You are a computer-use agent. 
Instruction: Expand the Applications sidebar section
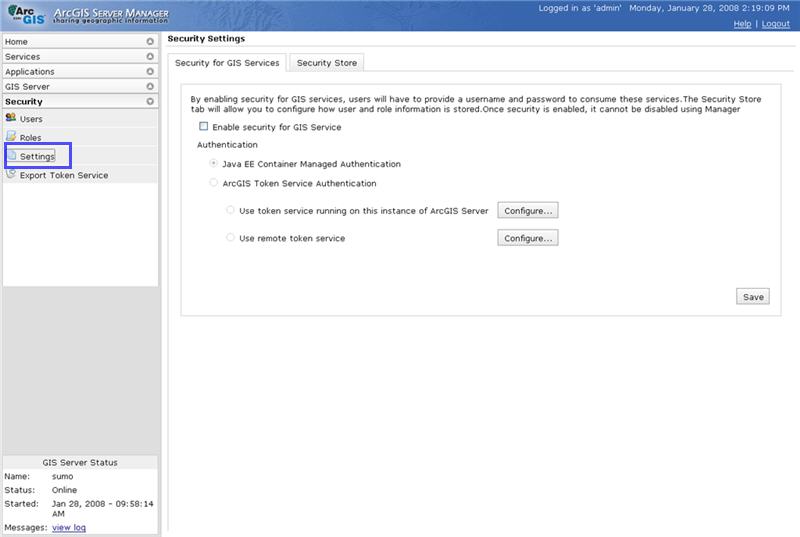[150, 72]
